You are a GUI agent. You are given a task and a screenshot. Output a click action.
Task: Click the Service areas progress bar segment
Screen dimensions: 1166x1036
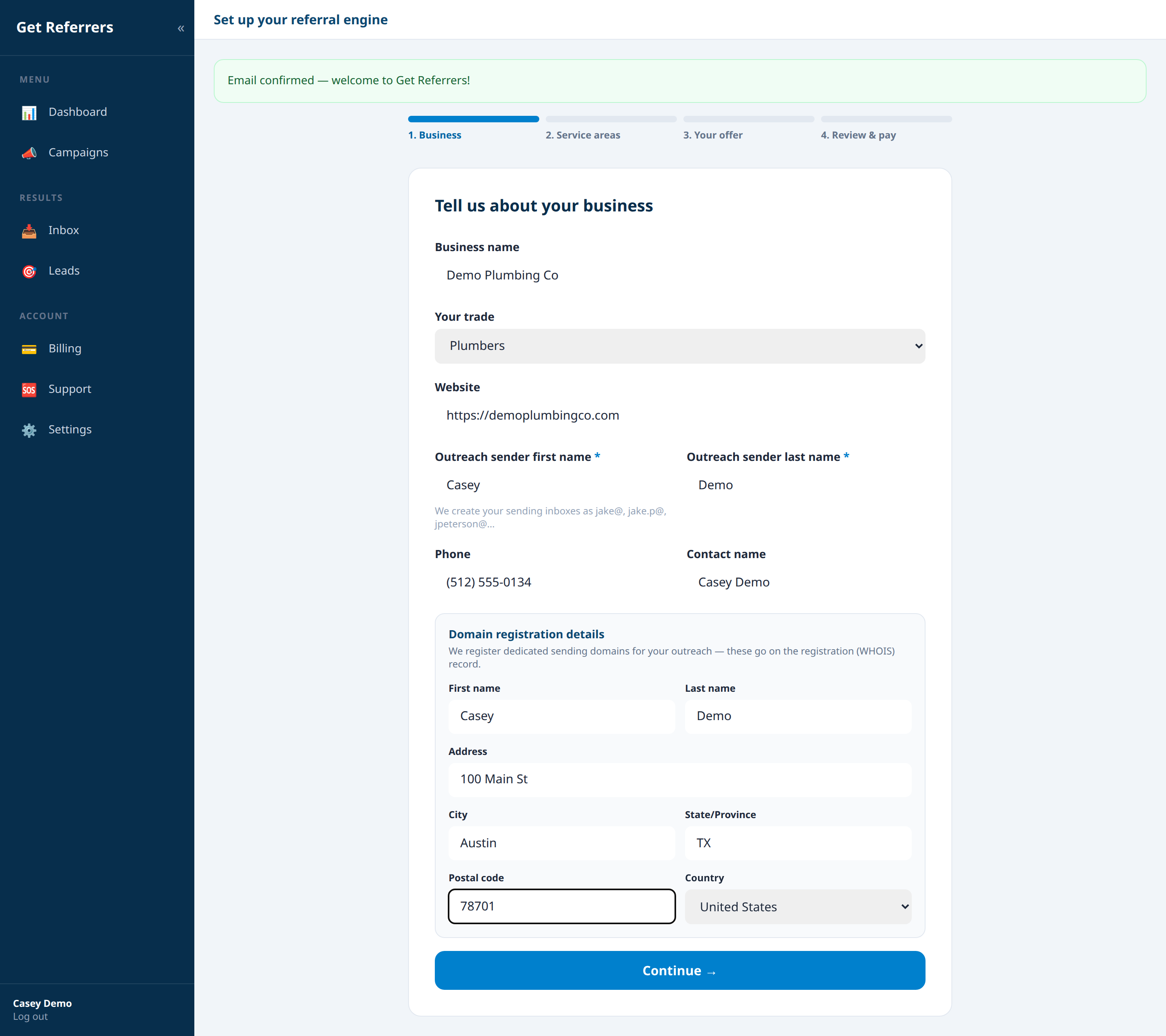pos(611,119)
